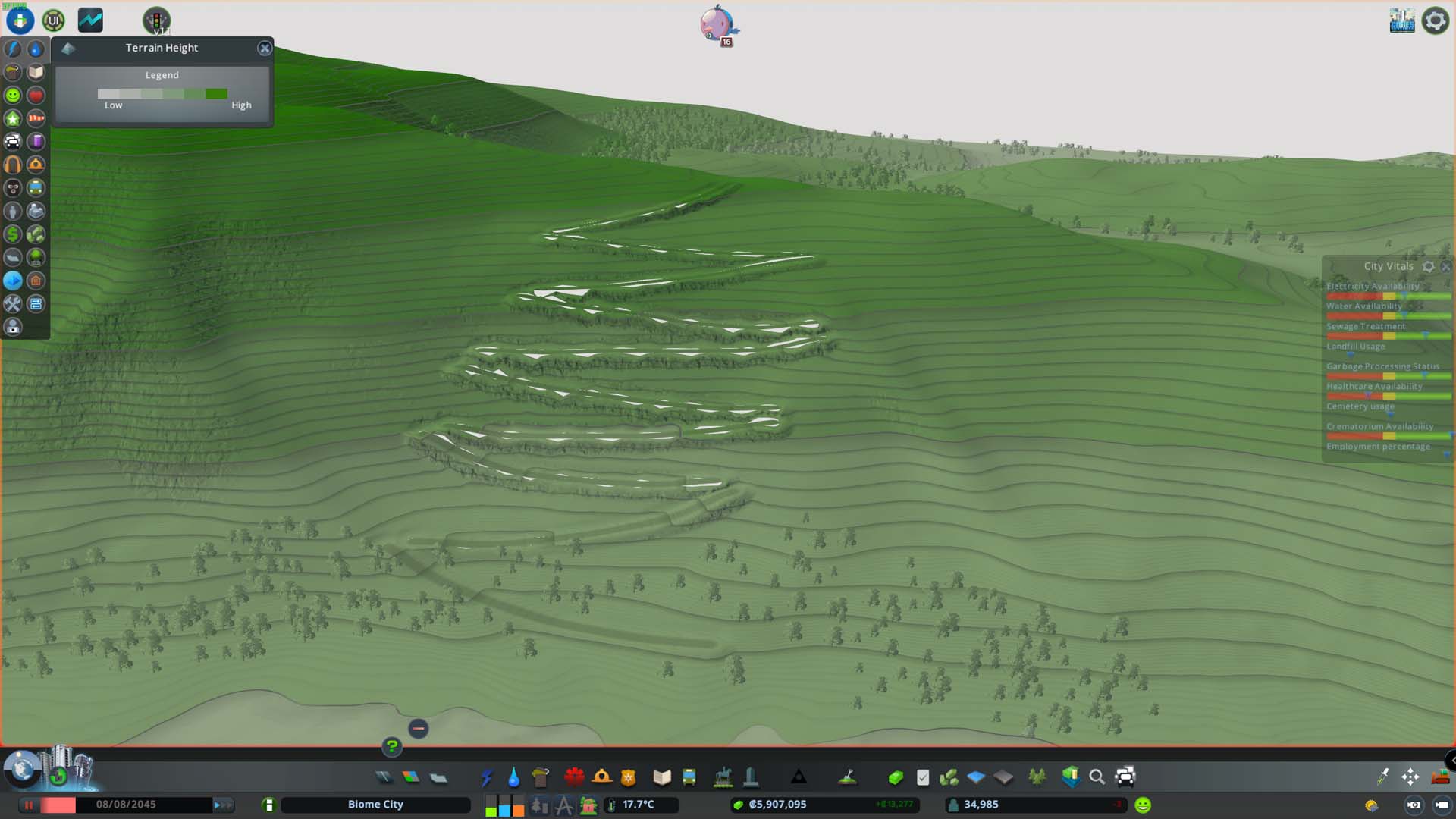1456x819 pixels.
Task: Open the Zoning menu tab
Action: click(x=410, y=777)
